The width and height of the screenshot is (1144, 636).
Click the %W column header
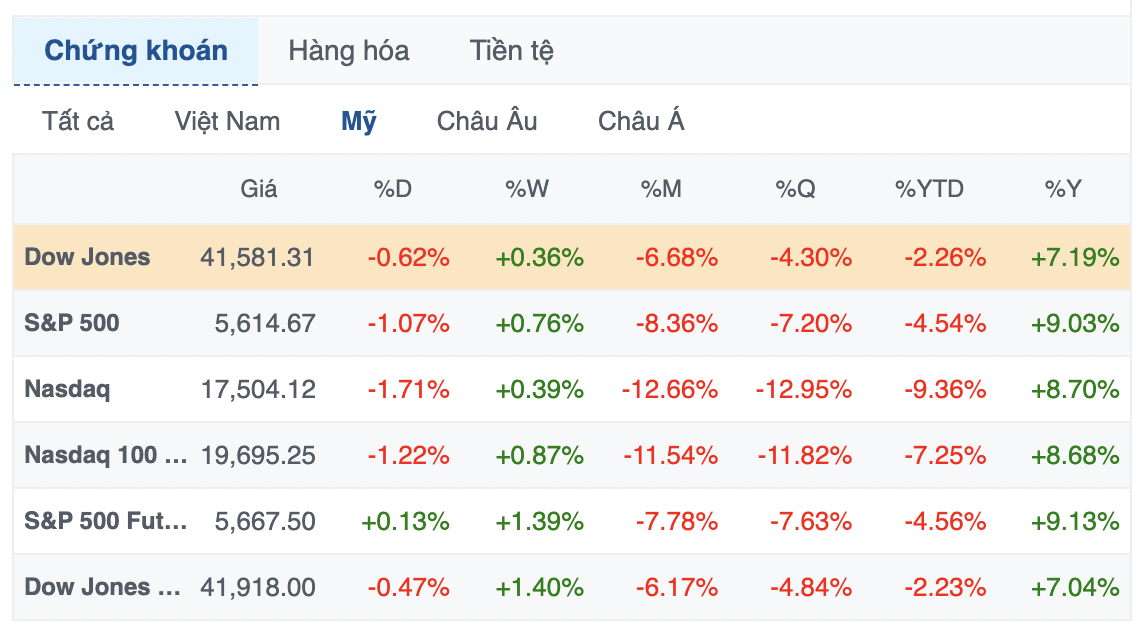click(x=527, y=189)
